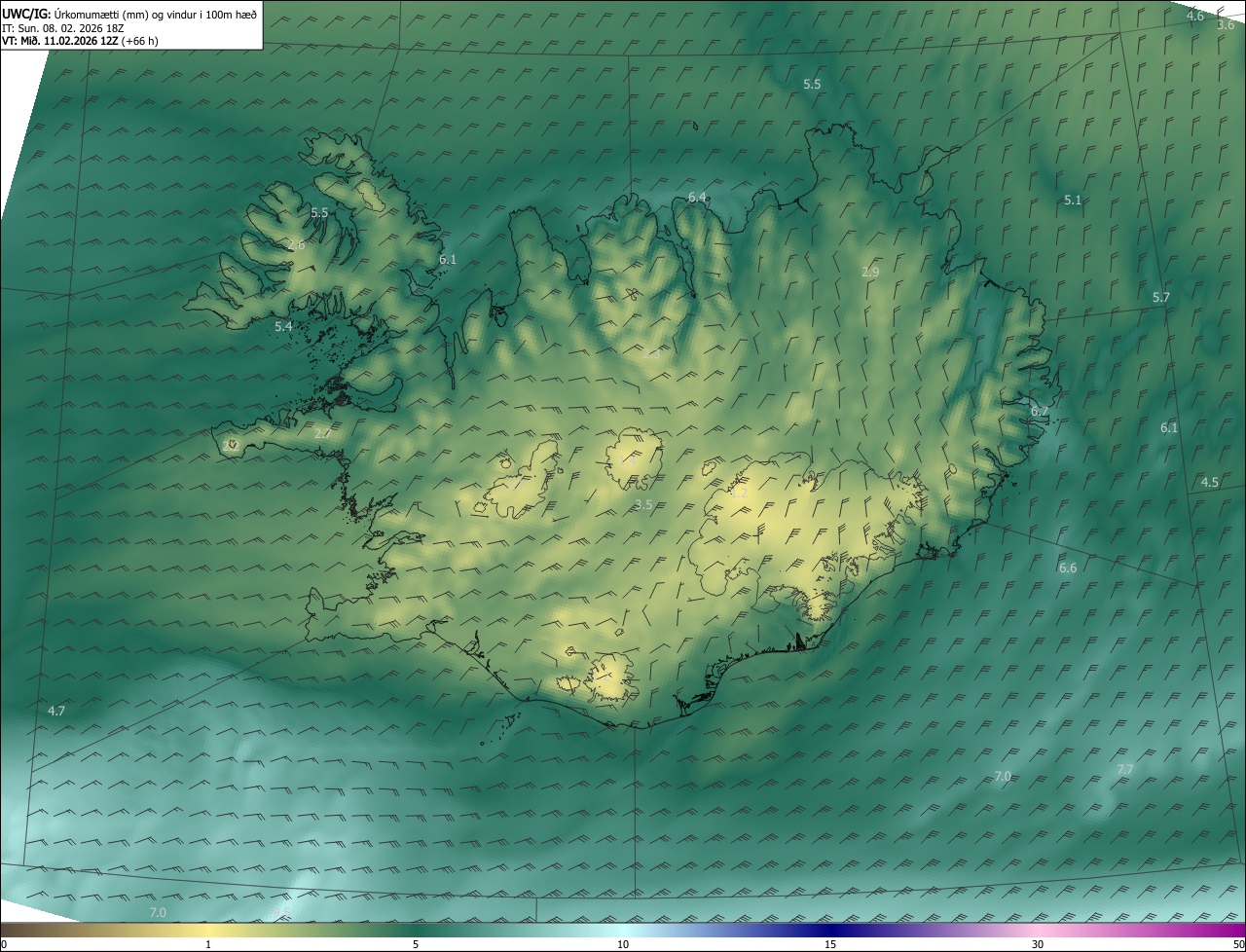The height and width of the screenshot is (952, 1246).
Task: Click the 5.1 value label
Action: 1072,200
